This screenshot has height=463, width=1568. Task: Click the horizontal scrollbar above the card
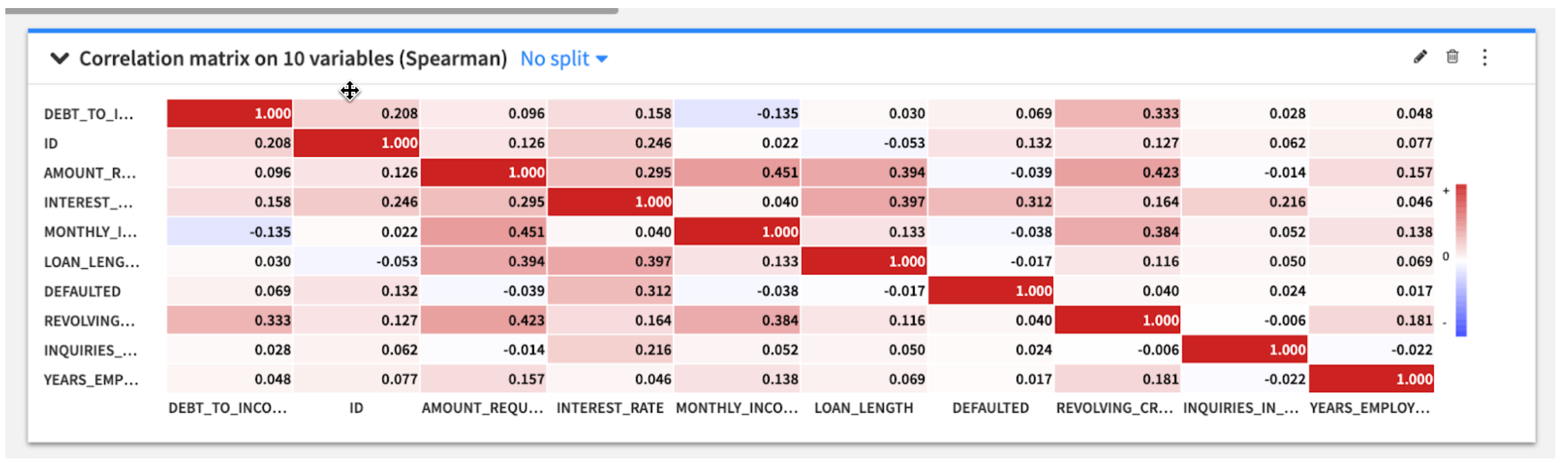[x=312, y=11]
